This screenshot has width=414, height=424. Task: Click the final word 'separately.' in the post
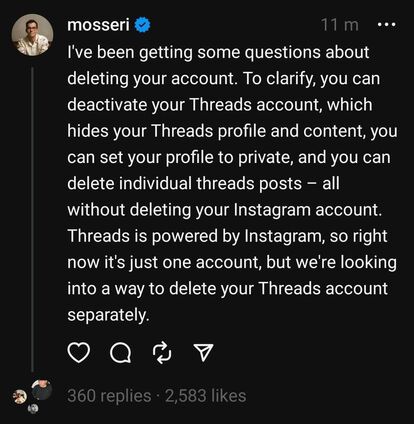(x=108, y=315)
